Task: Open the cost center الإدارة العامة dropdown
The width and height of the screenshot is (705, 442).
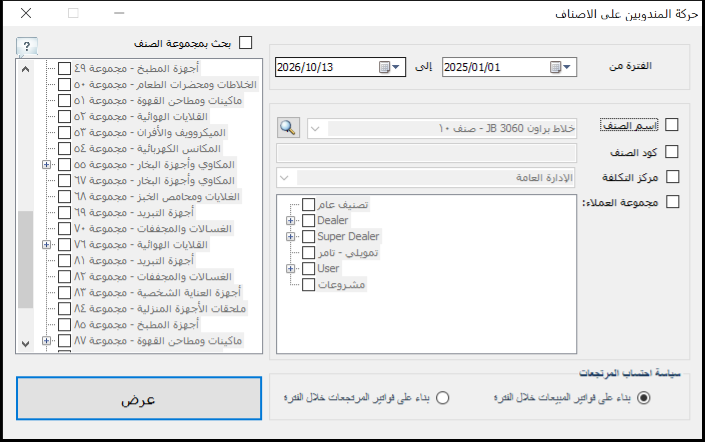Action: [x=284, y=178]
